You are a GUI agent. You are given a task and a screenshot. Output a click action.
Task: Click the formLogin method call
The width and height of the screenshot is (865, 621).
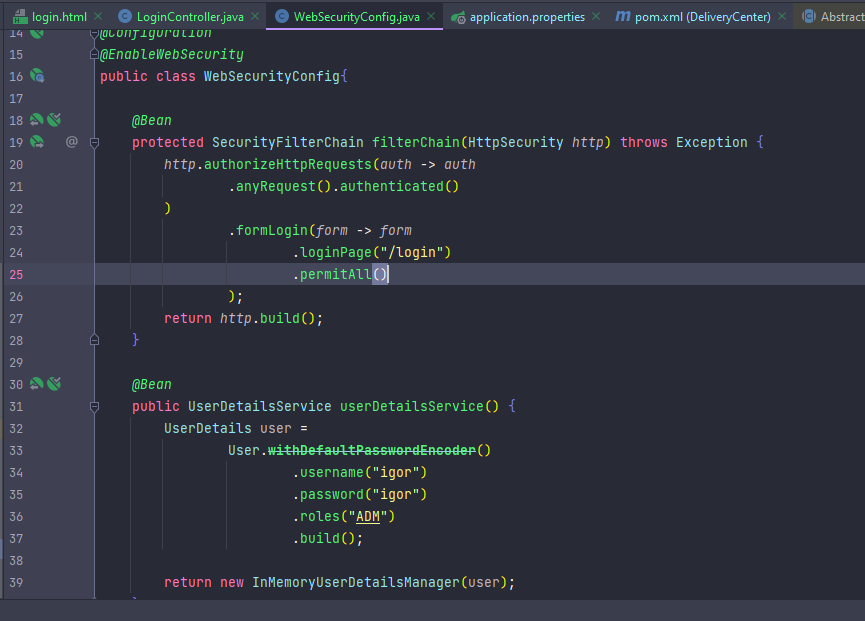[271, 230]
